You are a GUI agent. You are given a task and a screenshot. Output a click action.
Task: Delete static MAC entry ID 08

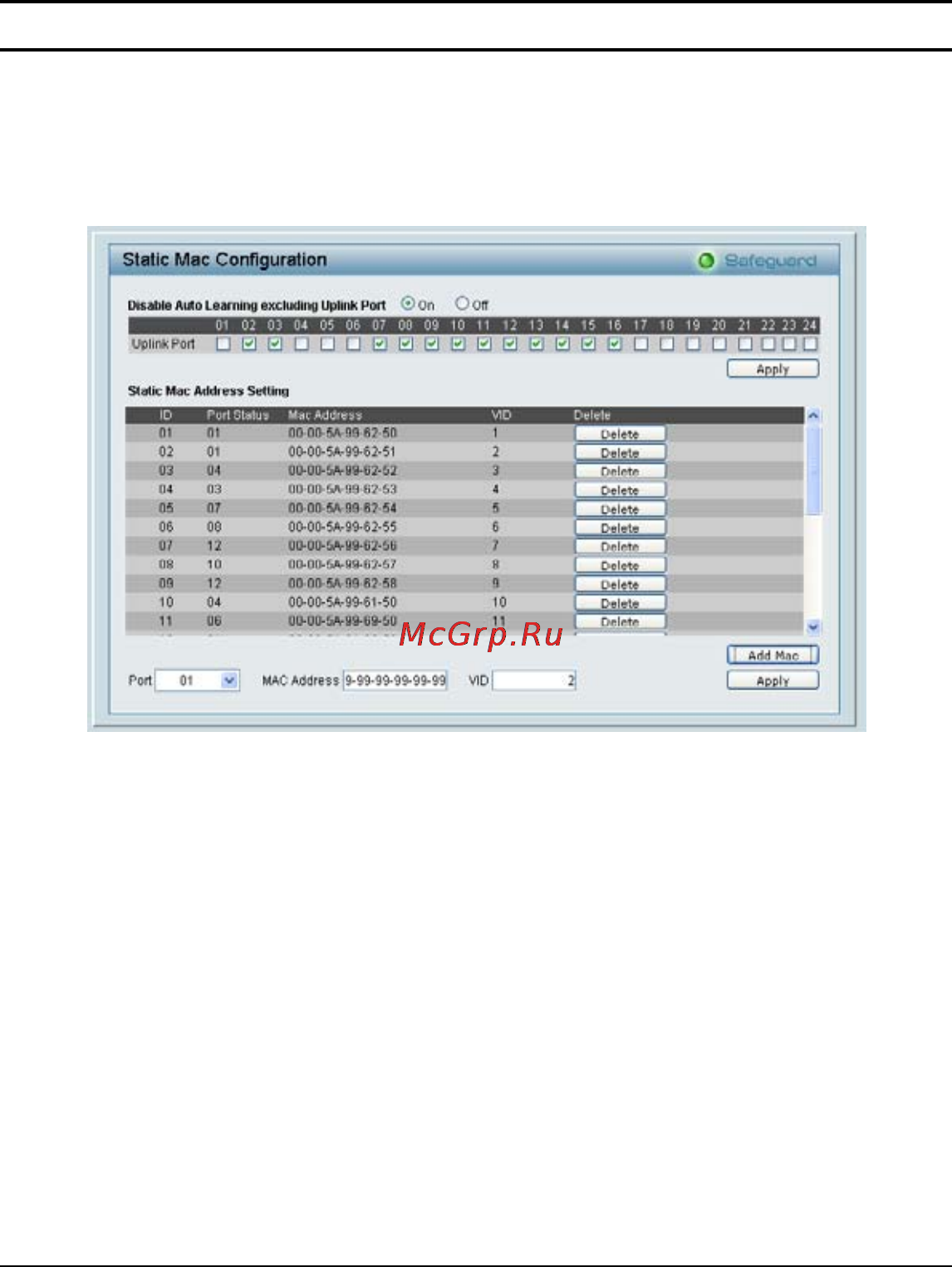(x=620, y=566)
